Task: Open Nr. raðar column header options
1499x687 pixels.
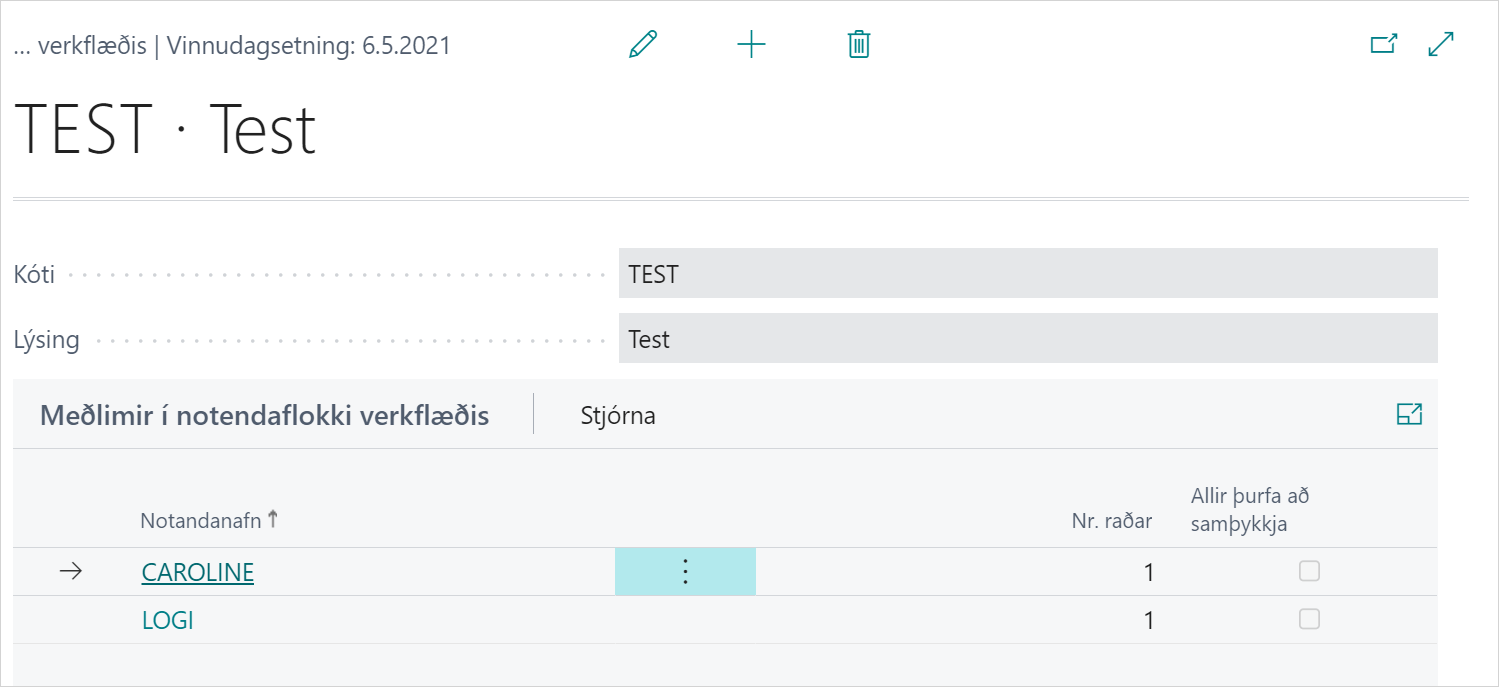Action: point(1111,521)
